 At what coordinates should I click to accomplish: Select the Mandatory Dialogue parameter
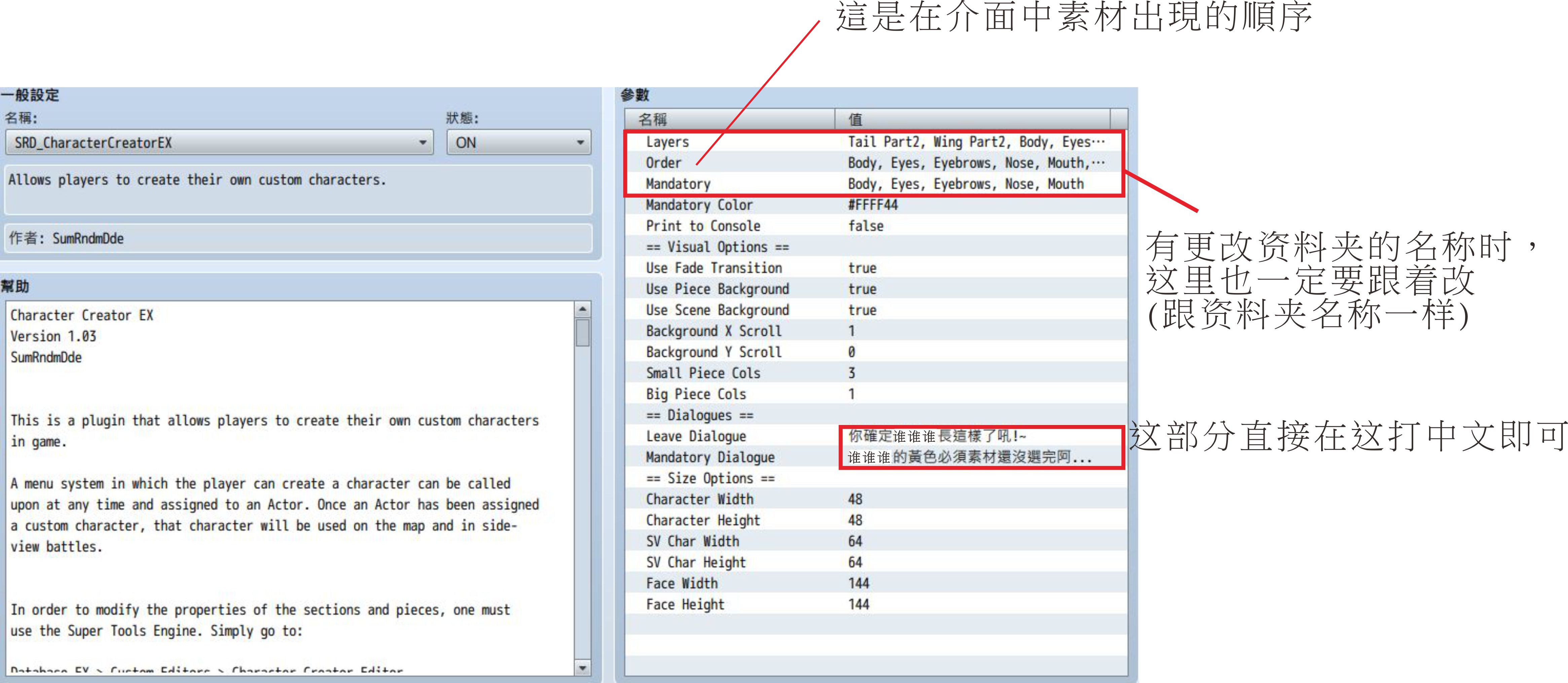click(x=876, y=457)
